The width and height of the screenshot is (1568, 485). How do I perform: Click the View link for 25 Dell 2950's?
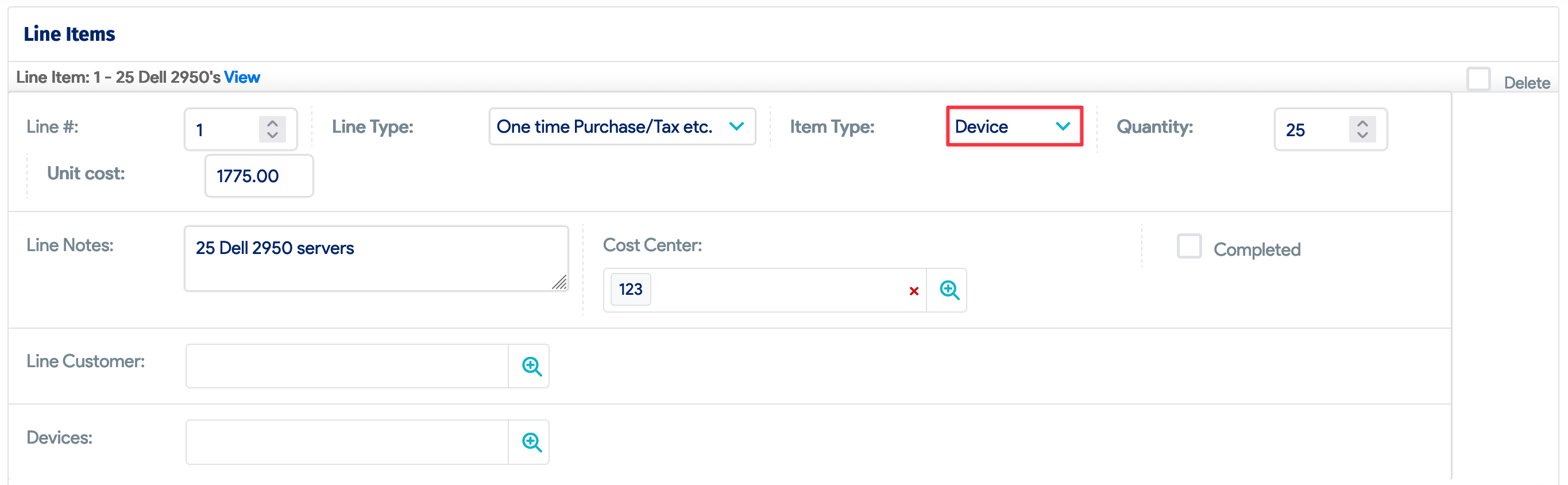[242, 78]
